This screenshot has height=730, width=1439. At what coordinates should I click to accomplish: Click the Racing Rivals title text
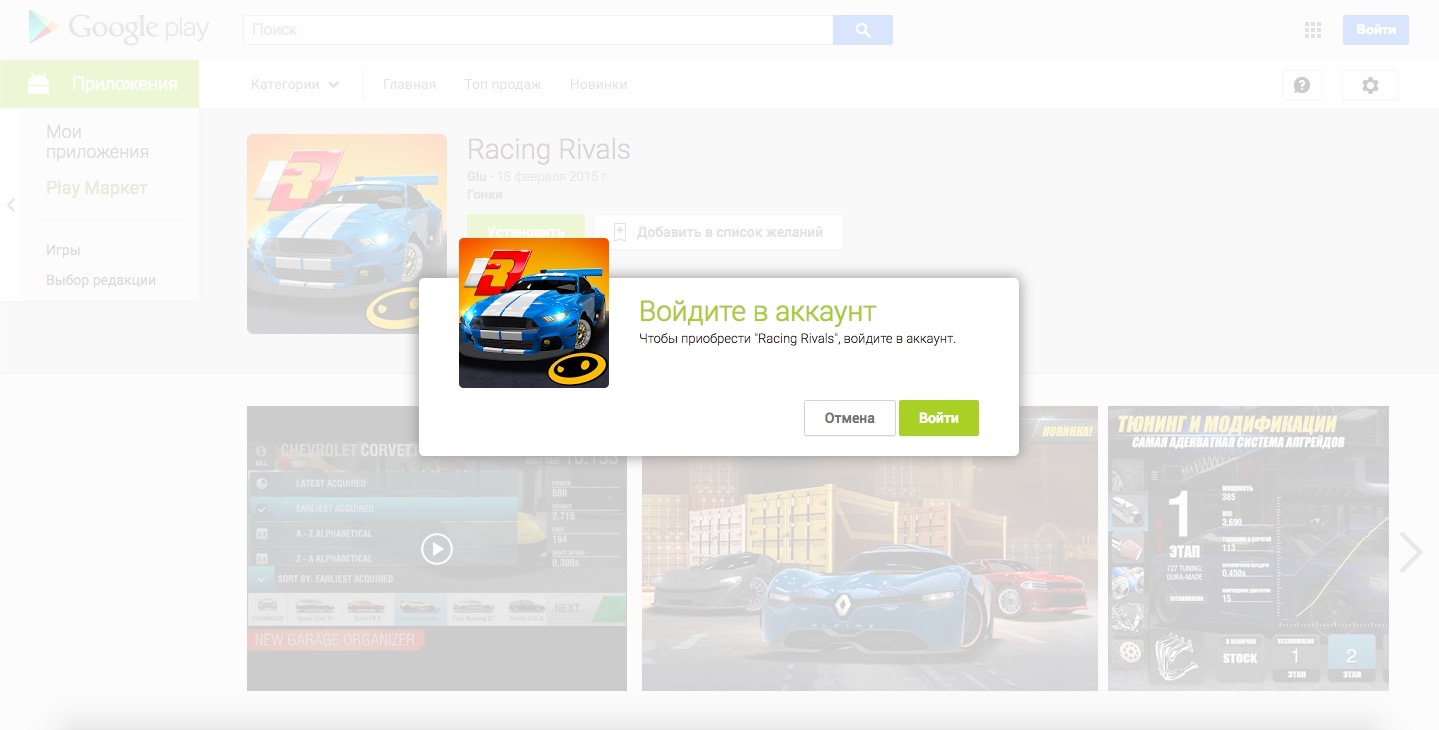click(549, 150)
